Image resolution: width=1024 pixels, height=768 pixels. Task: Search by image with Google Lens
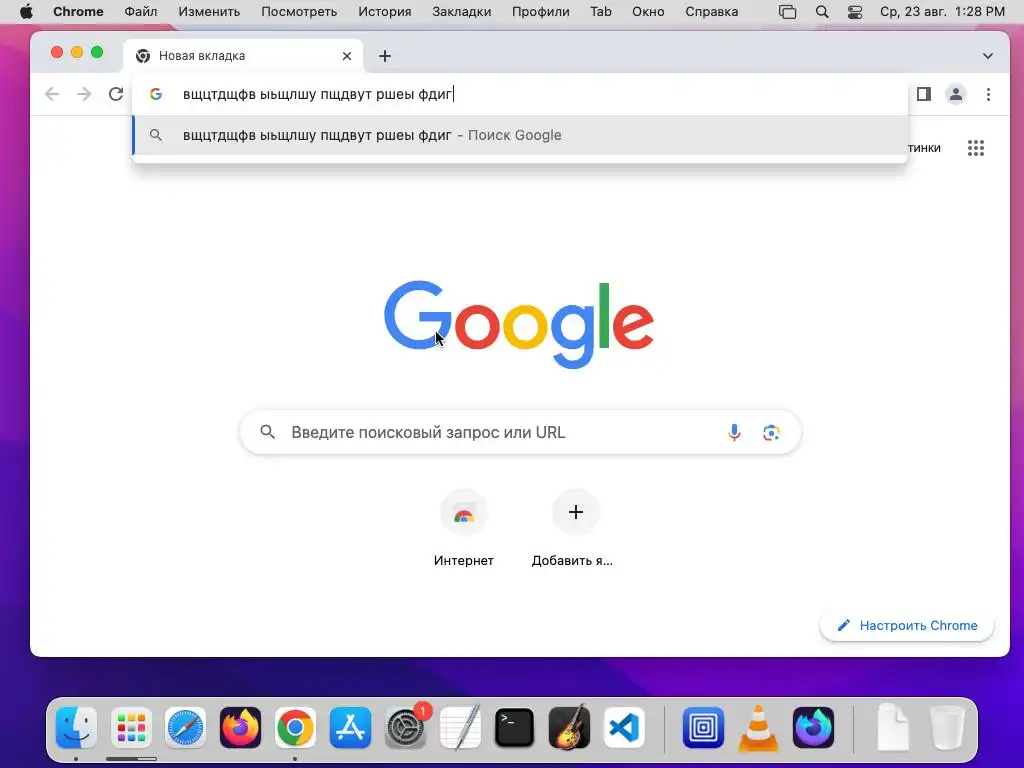tap(771, 432)
